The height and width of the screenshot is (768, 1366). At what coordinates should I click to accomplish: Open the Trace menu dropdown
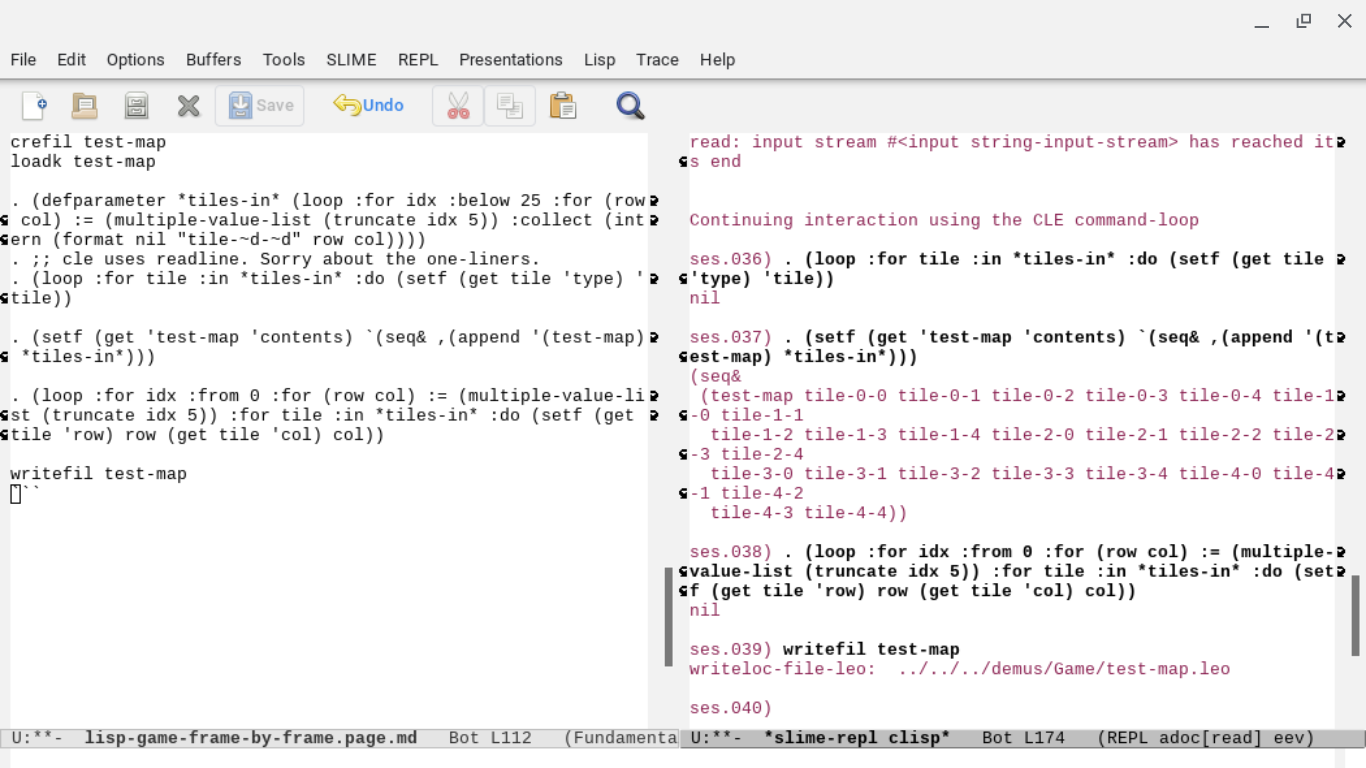(657, 60)
